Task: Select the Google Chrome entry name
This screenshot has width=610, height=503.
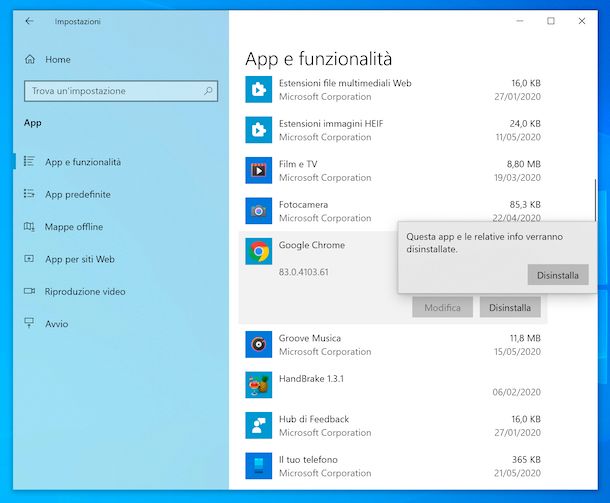Action: (312, 245)
